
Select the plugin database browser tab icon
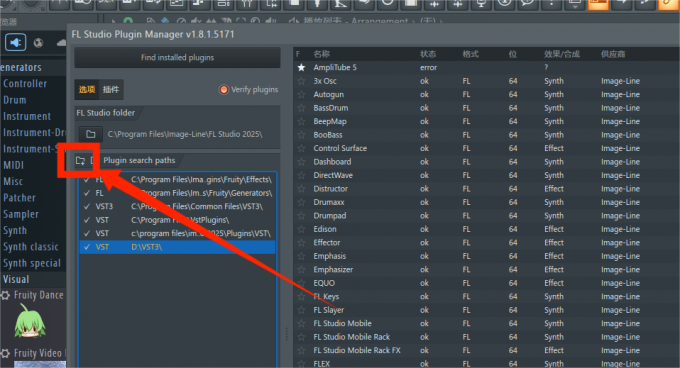point(16,42)
